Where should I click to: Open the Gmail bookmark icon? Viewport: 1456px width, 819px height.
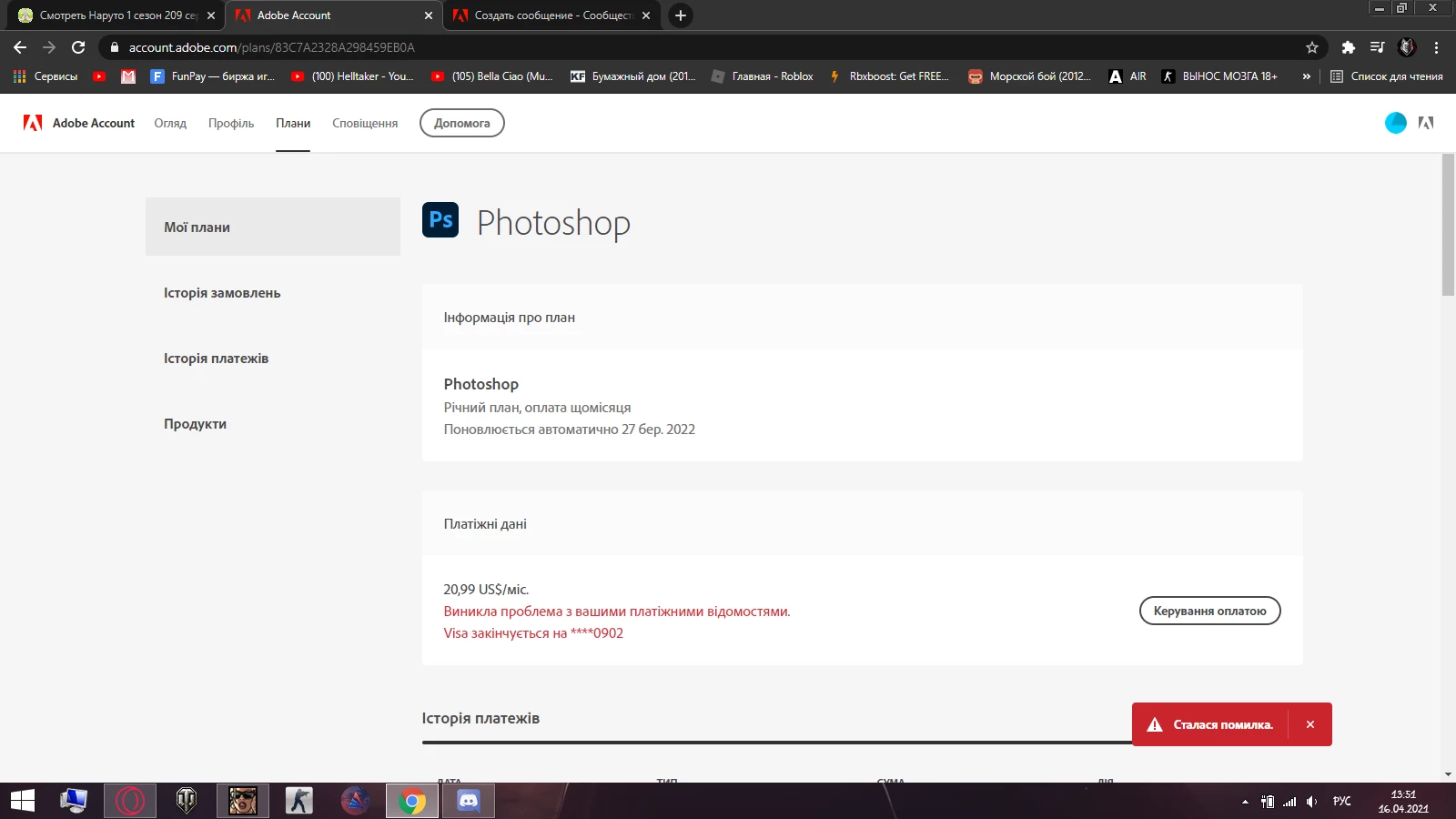(128, 76)
